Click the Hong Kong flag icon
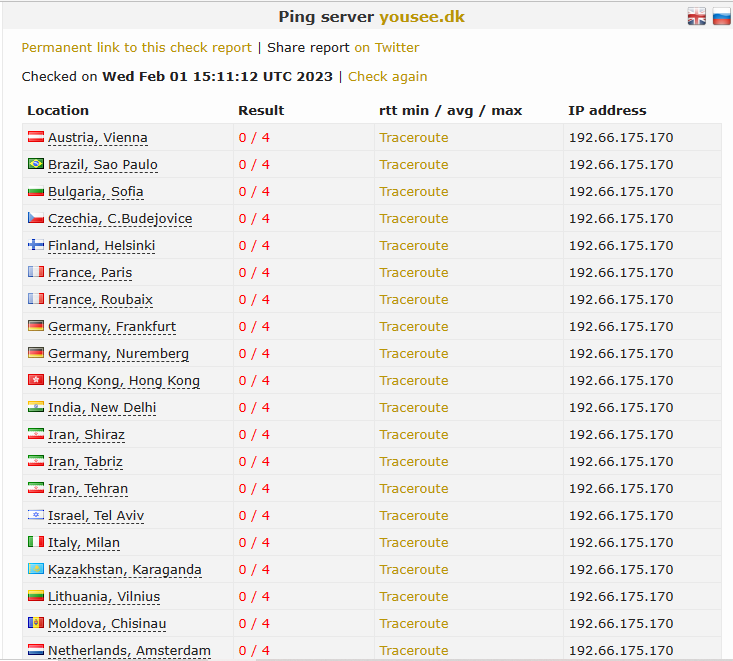 click(36, 380)
